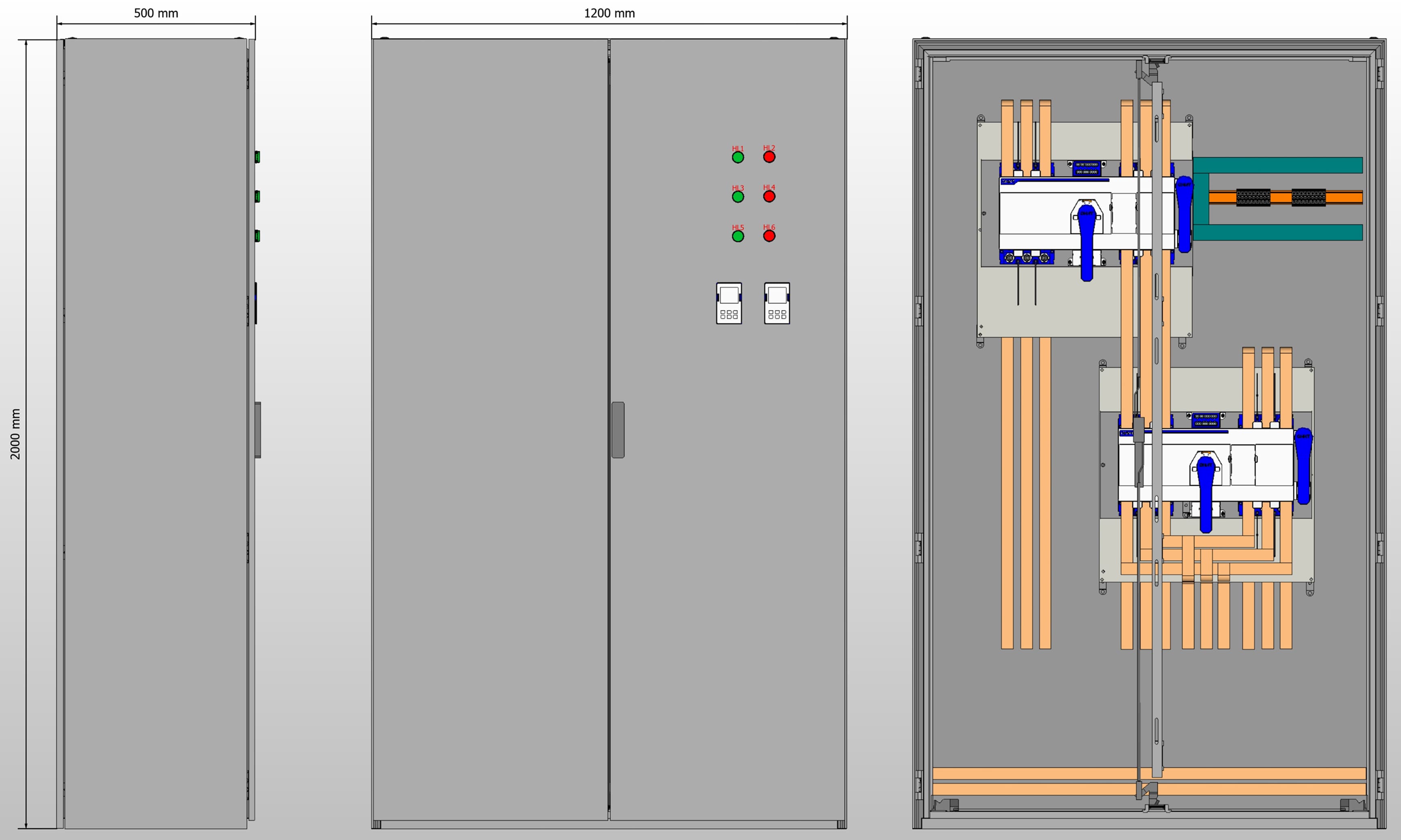Click the green HL1 indicator lamp
The image size is (1401, 840).
pyautogui.click(x=738, y=157)
